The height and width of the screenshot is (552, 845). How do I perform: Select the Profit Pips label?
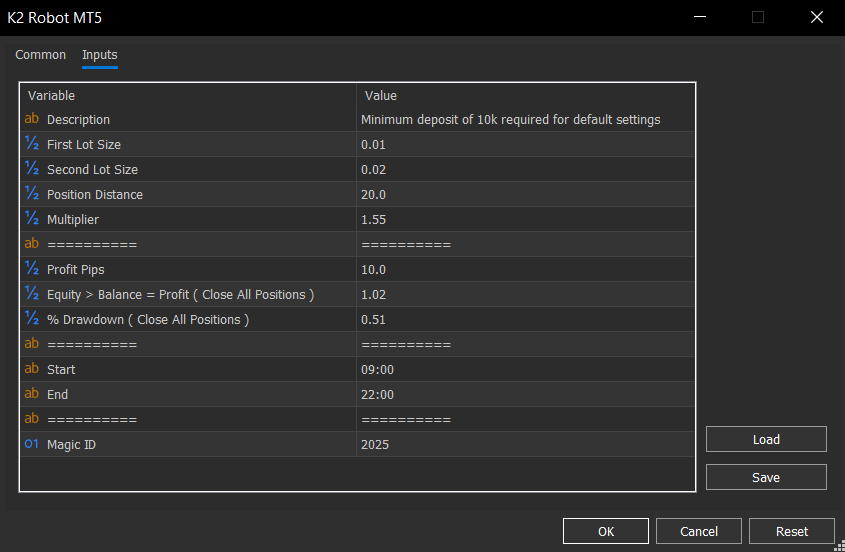pyautogui.click(x=75, y=270)
